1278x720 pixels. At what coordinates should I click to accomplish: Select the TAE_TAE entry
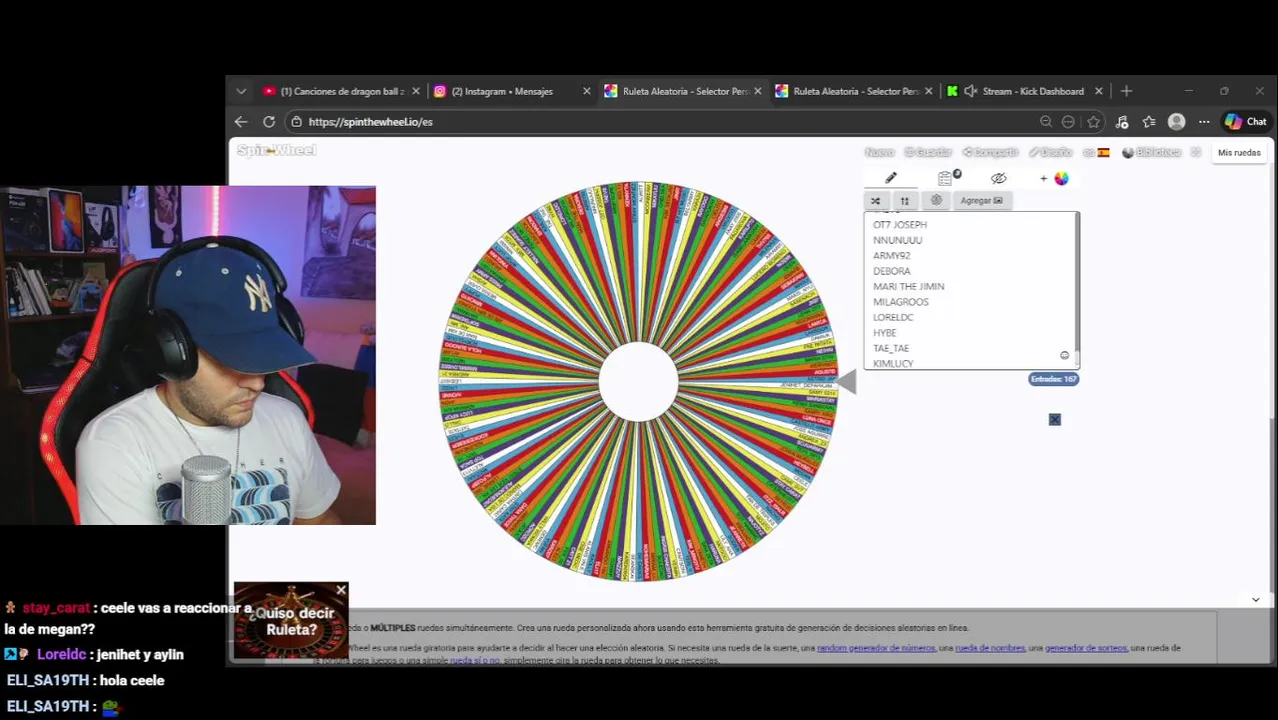(891, 348)
